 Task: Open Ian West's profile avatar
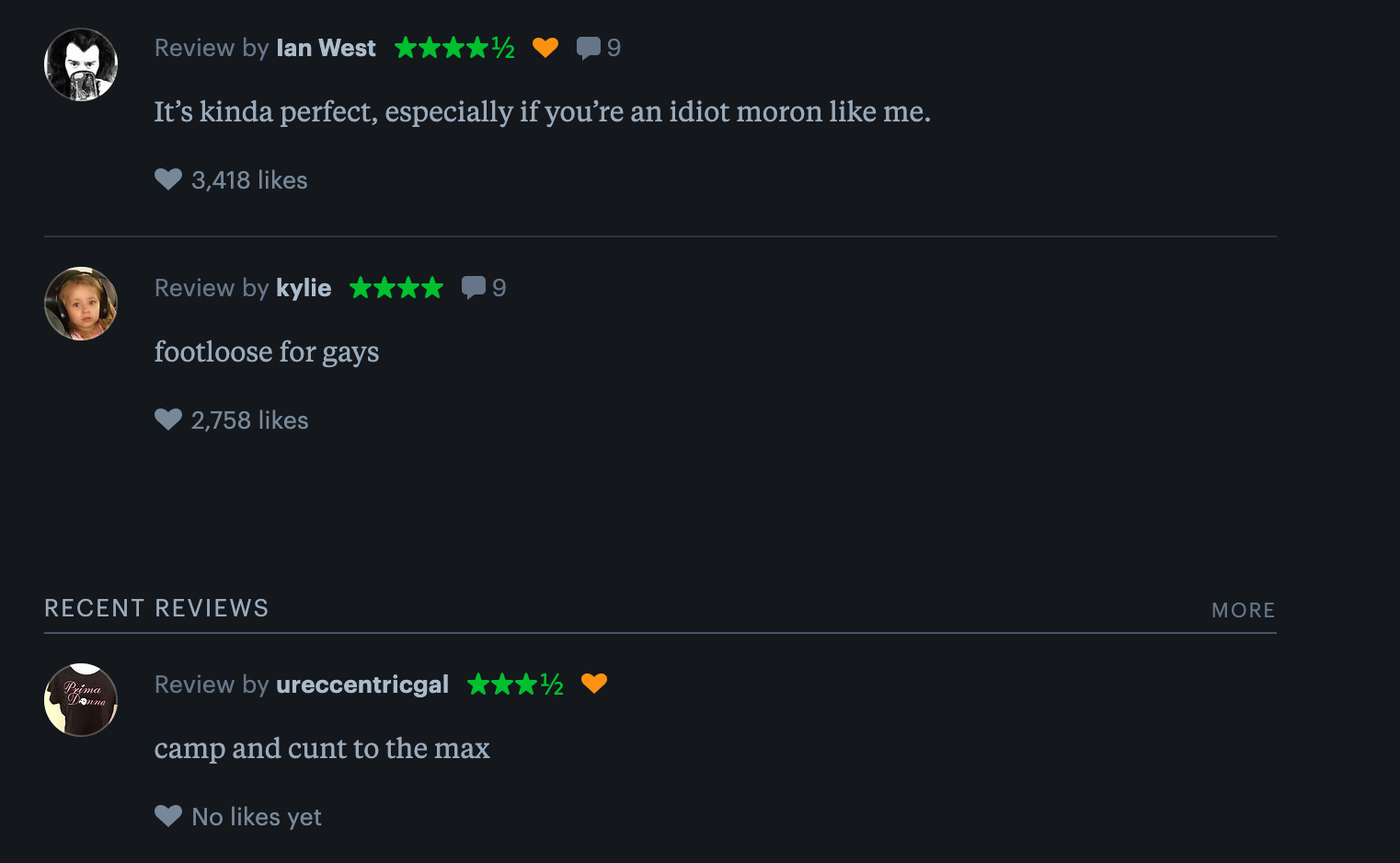coord(81,64)
